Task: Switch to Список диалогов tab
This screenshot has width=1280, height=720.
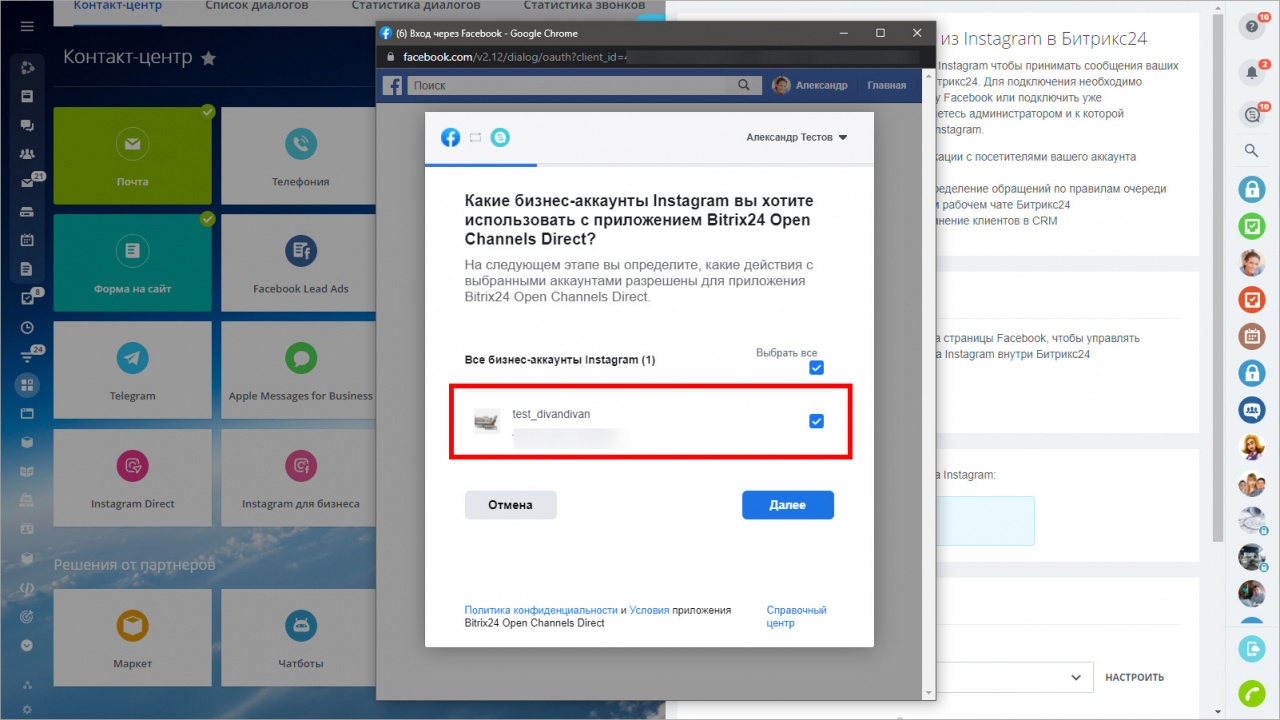Action: [257, 6]
